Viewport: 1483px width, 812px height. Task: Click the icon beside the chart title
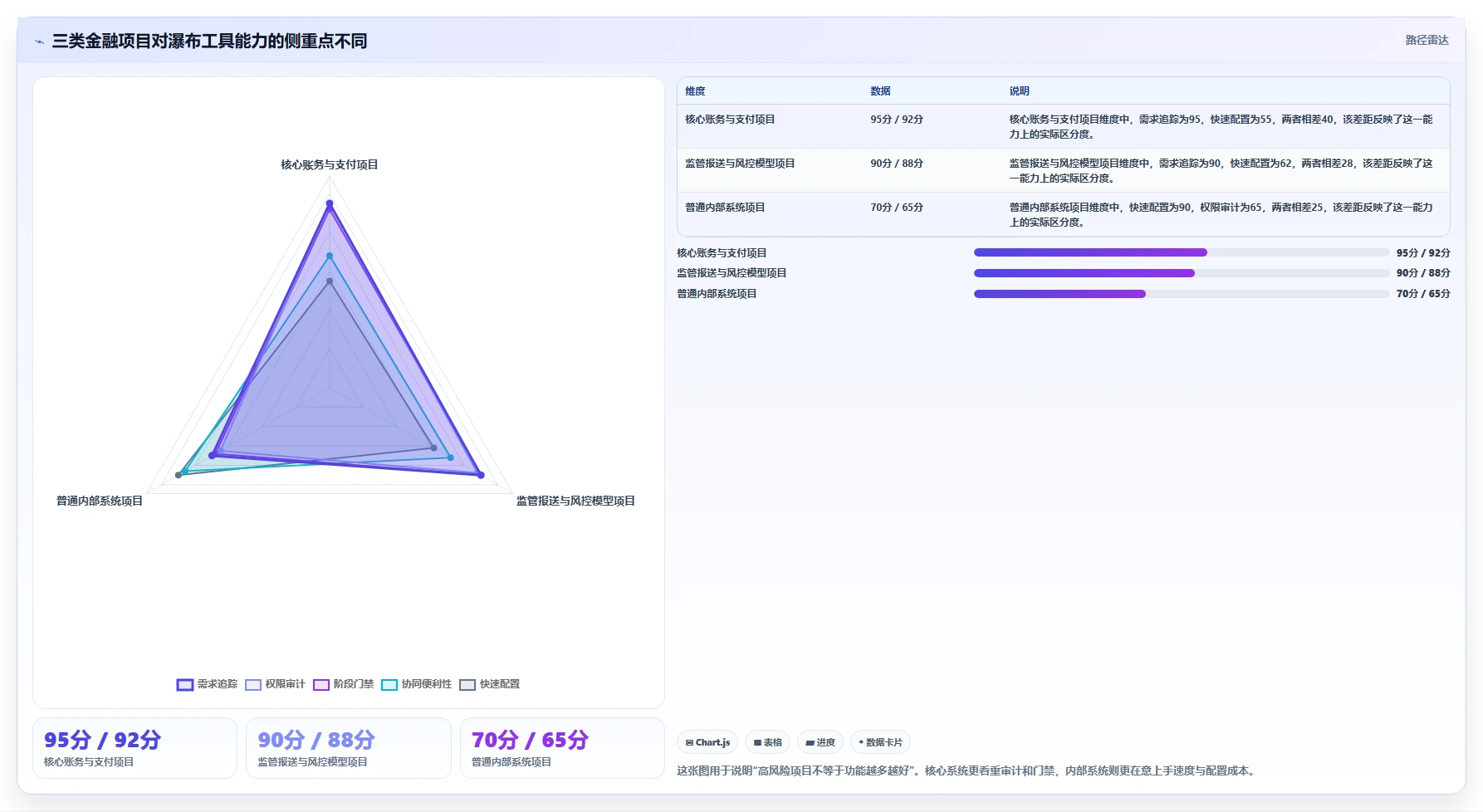(39, 42)
